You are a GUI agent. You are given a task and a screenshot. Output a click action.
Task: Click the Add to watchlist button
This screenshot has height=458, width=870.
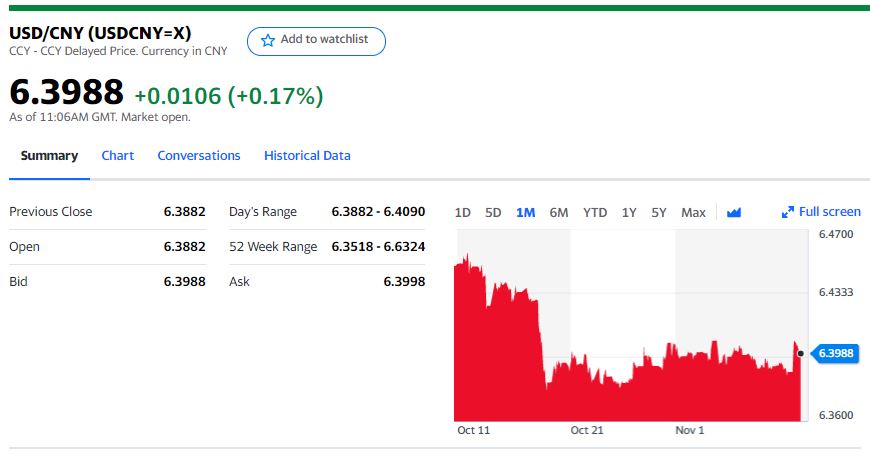pos(316,41)
